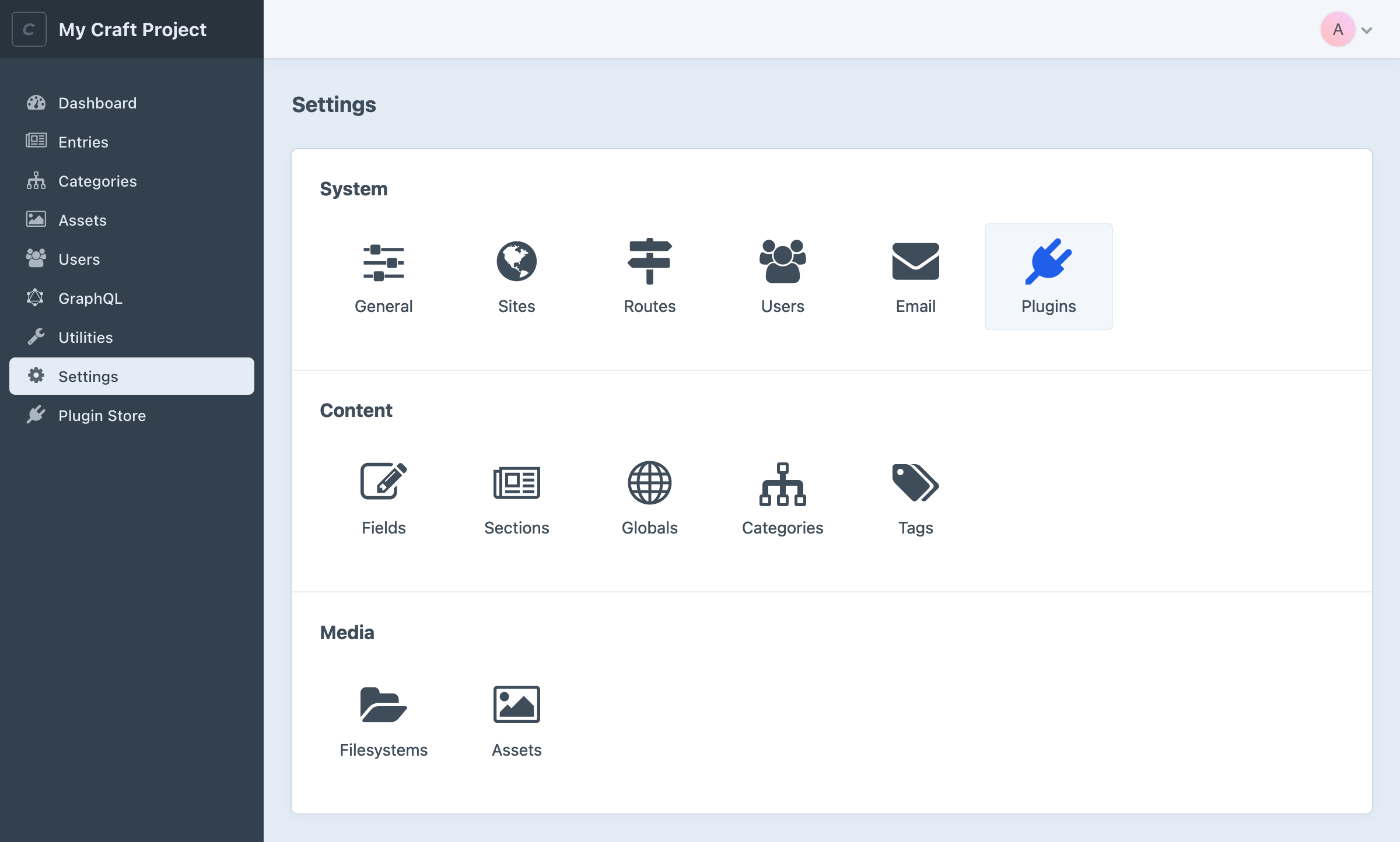Open Routes signpost settings
Viewport: 1400px width, 842px height.
pyautogui.click(x=649, y=276)
